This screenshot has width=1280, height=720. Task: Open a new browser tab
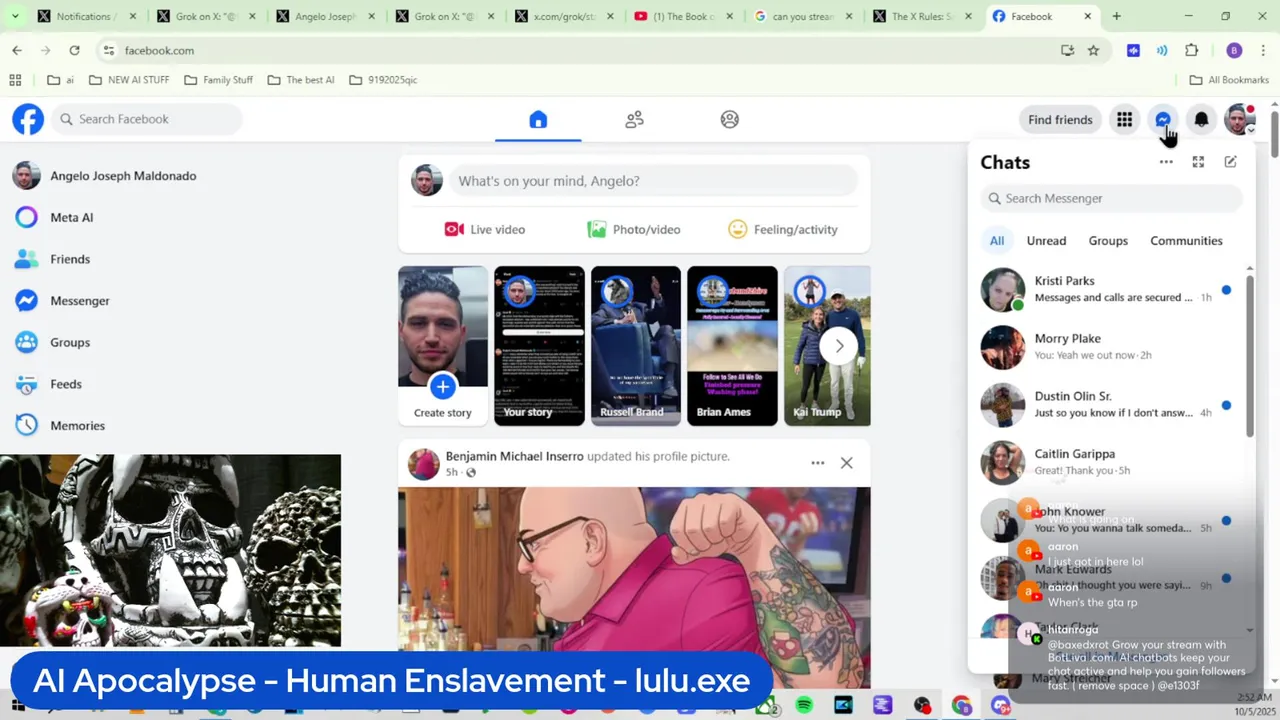pyautogui.click(x=1116, y=16)
